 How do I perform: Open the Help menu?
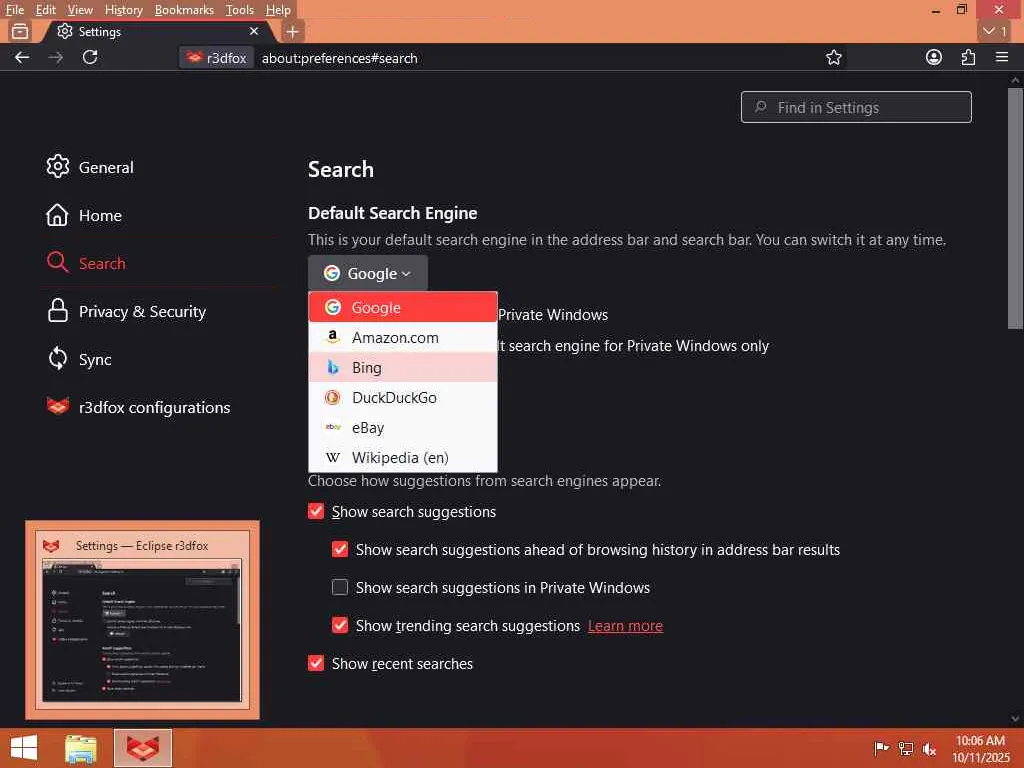[x=278, y=10]
